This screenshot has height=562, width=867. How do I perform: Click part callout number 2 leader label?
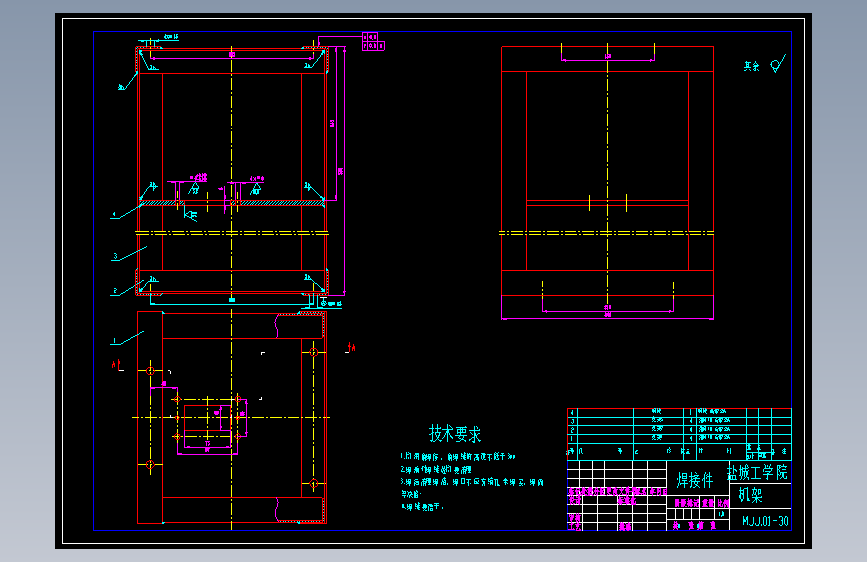[x=115, y=291]
